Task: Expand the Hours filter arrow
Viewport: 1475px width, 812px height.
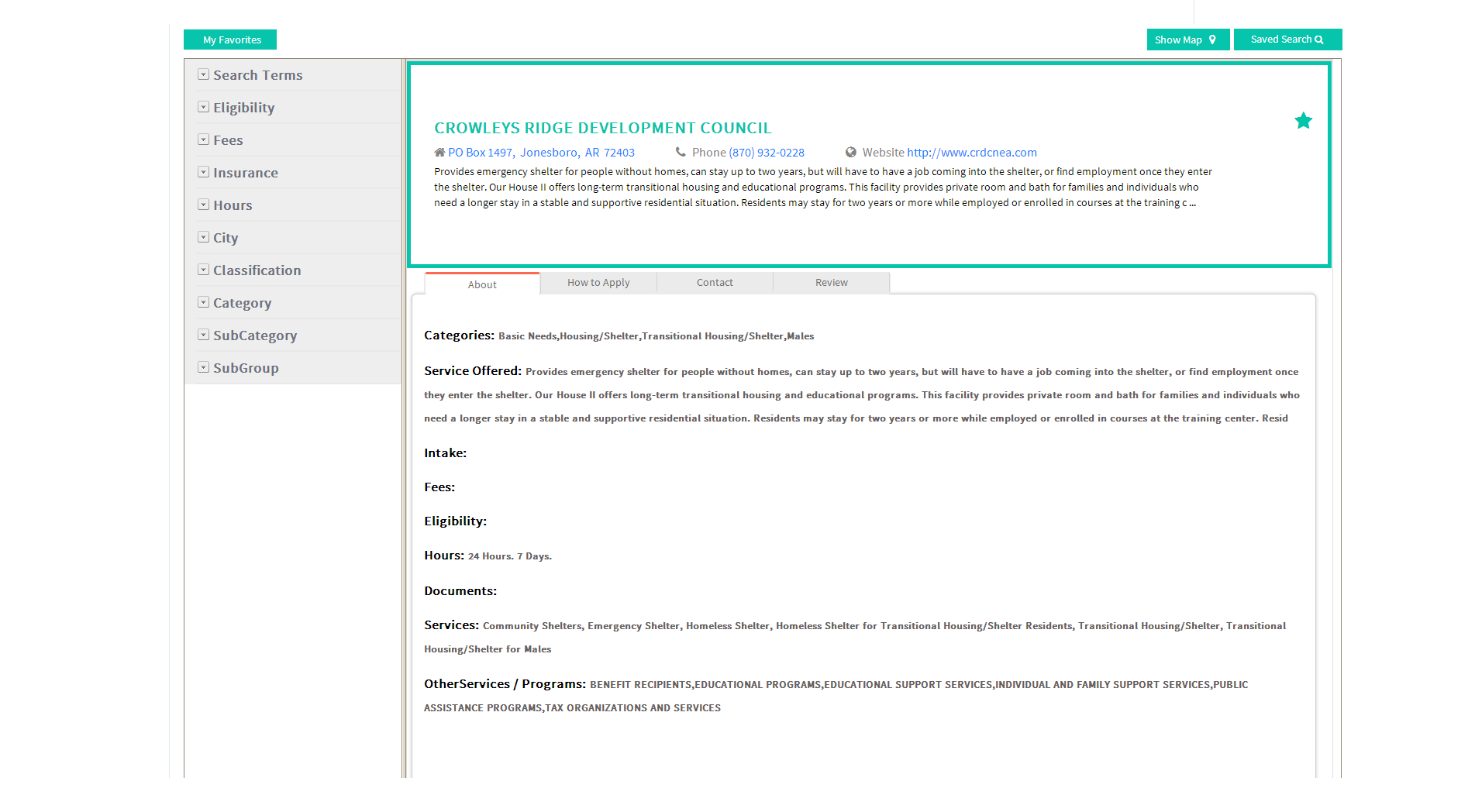Action: pos(203,205)
